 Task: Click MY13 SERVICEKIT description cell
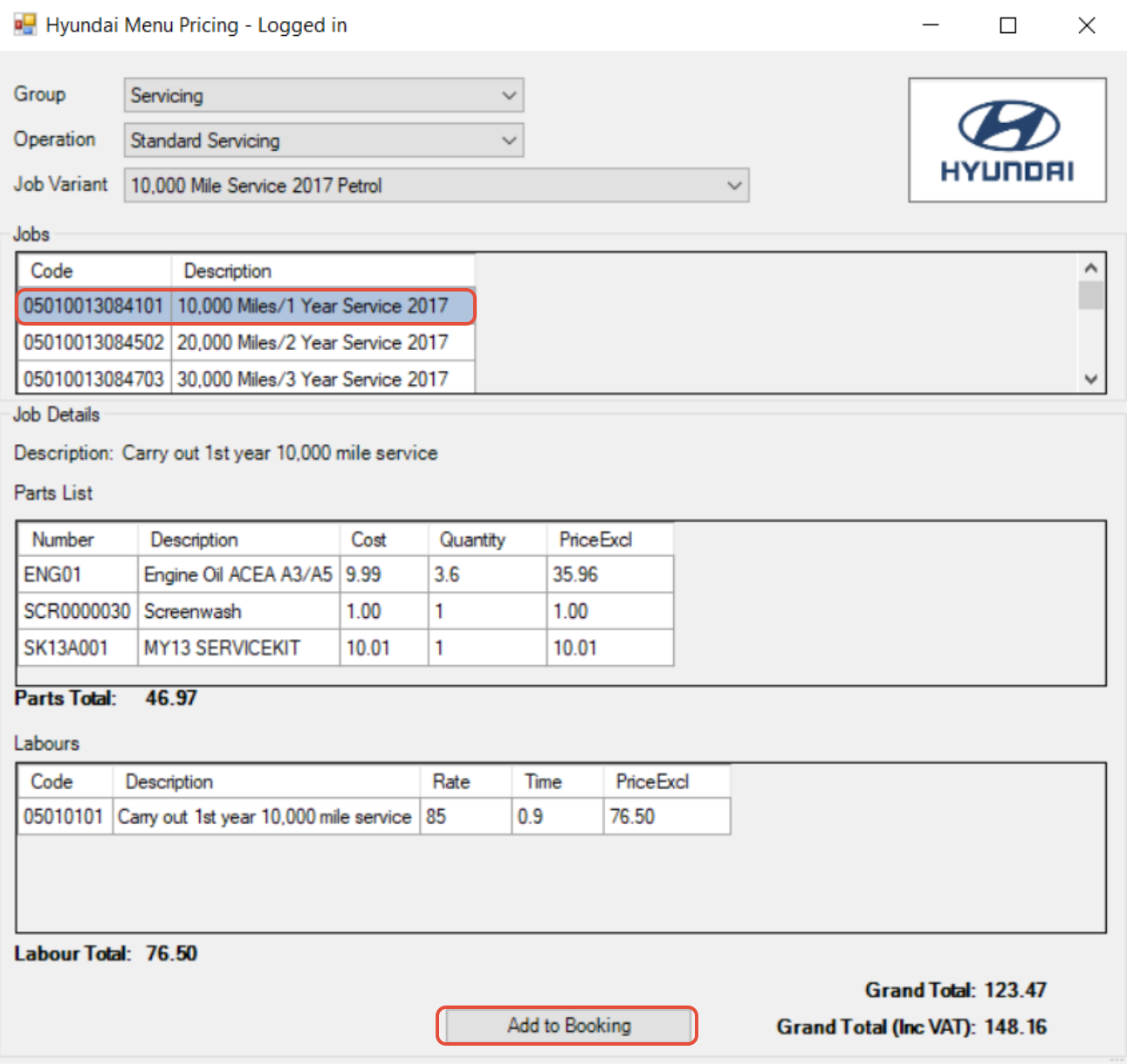point(238,649)
